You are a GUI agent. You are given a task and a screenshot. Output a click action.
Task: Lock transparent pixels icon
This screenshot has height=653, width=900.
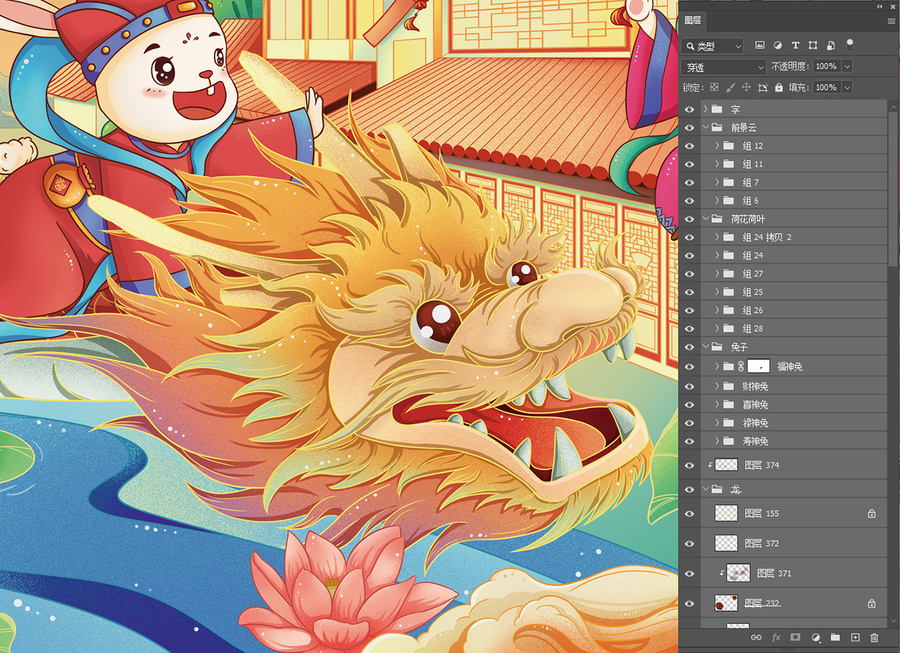(x=714, y=87)
